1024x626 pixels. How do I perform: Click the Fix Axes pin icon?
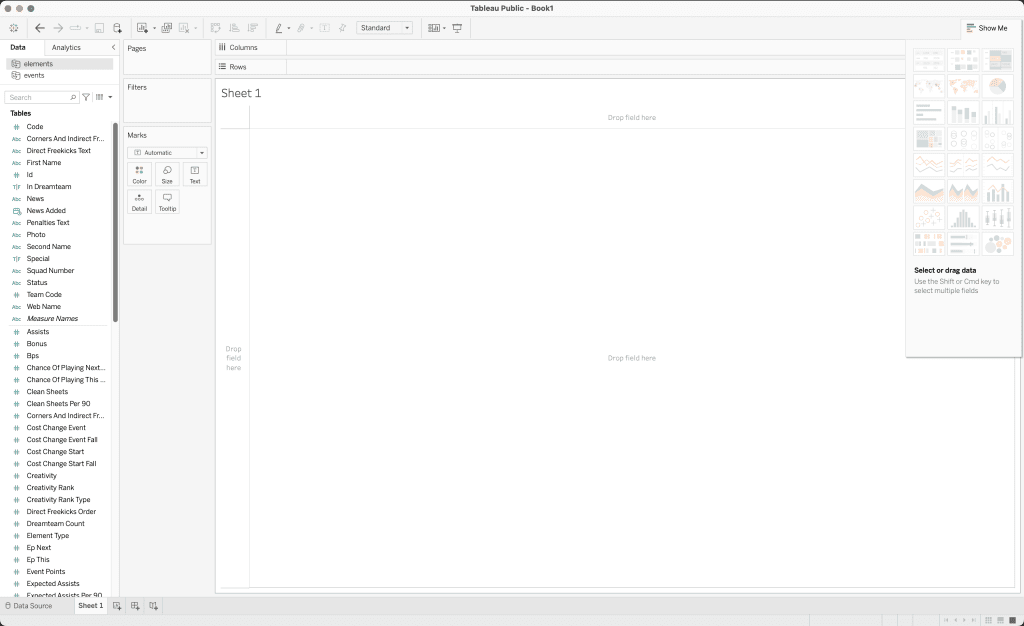tap(342, 28)
